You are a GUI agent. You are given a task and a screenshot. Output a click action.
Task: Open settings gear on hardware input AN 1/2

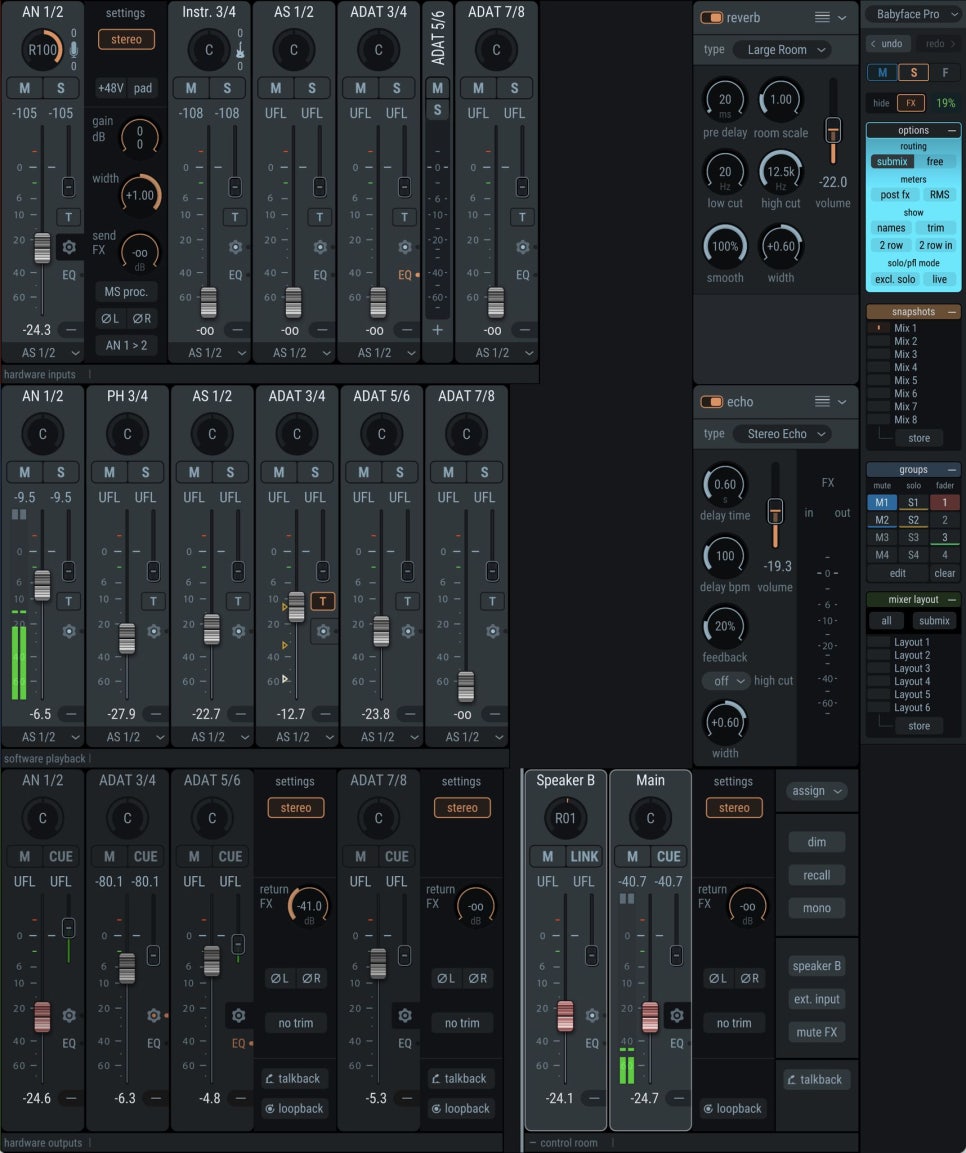click(69, 247)
